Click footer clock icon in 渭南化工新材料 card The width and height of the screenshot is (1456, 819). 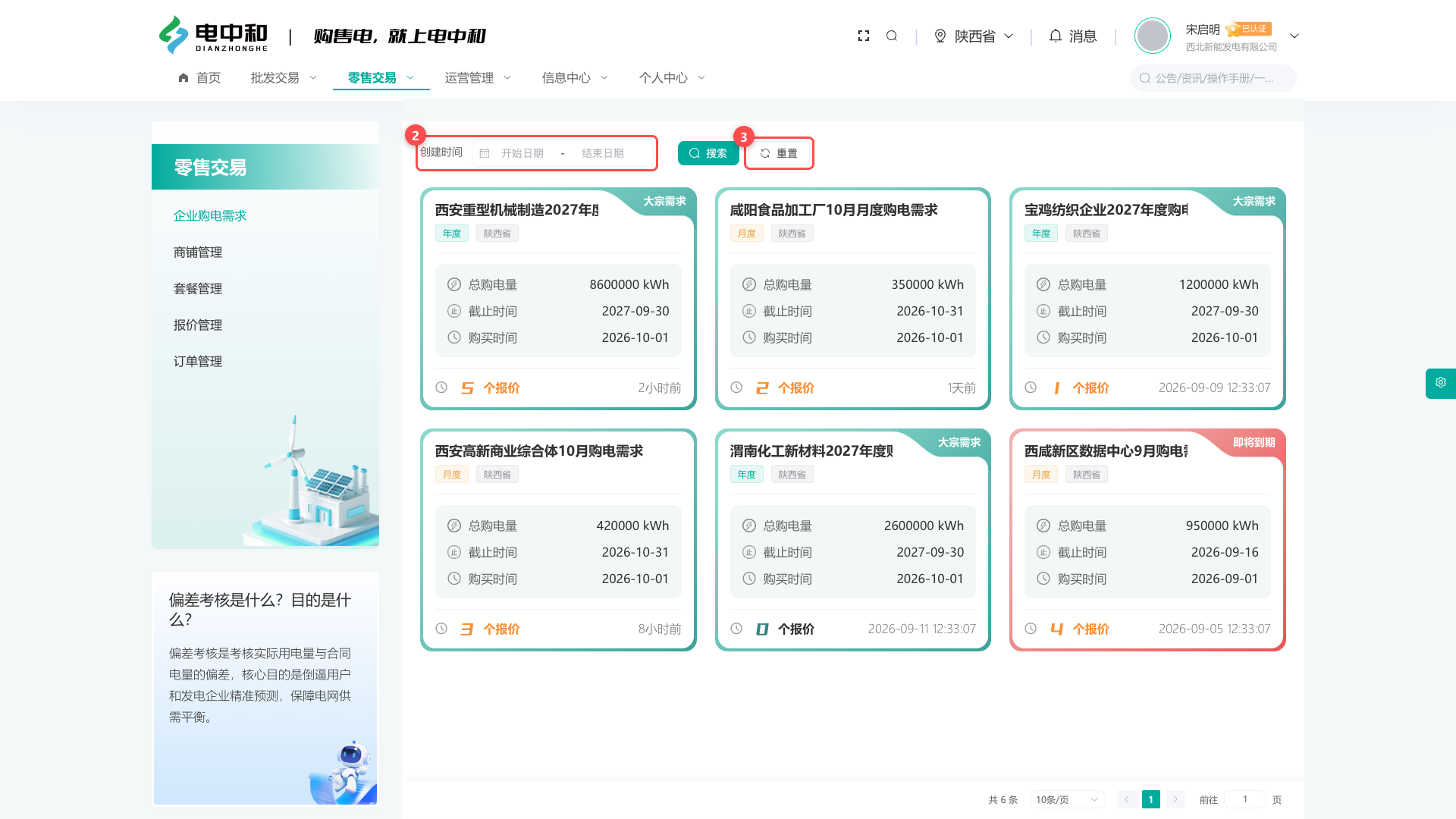coord(736,629)
